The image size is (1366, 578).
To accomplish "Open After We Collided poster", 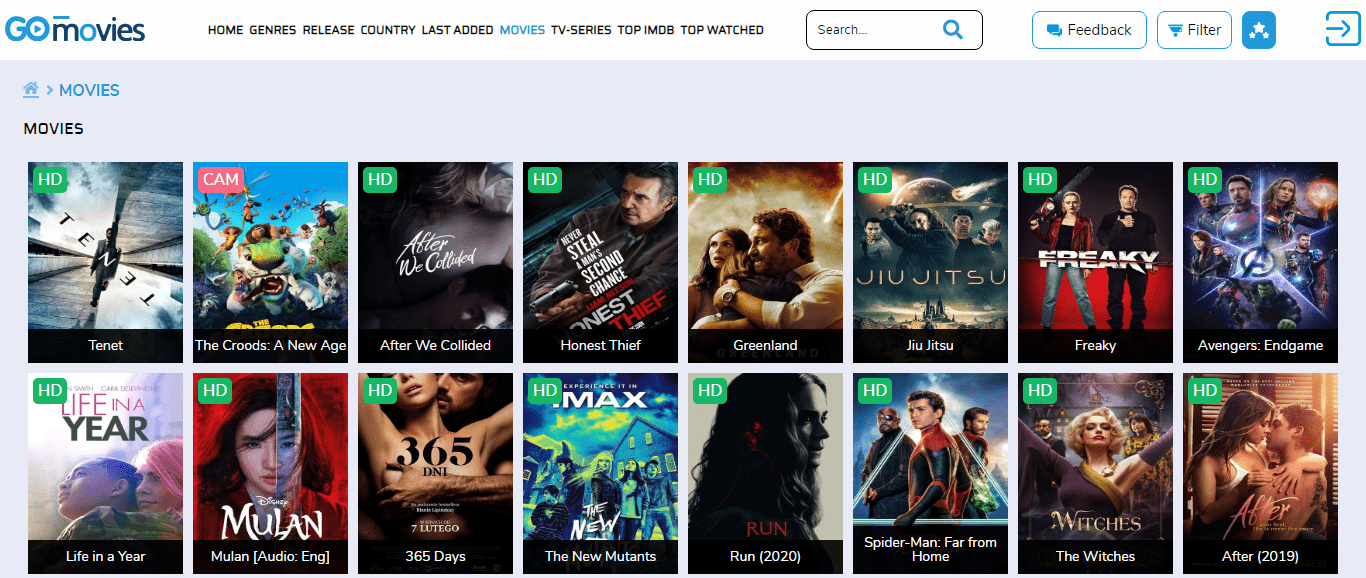I will tap(435, 262).
